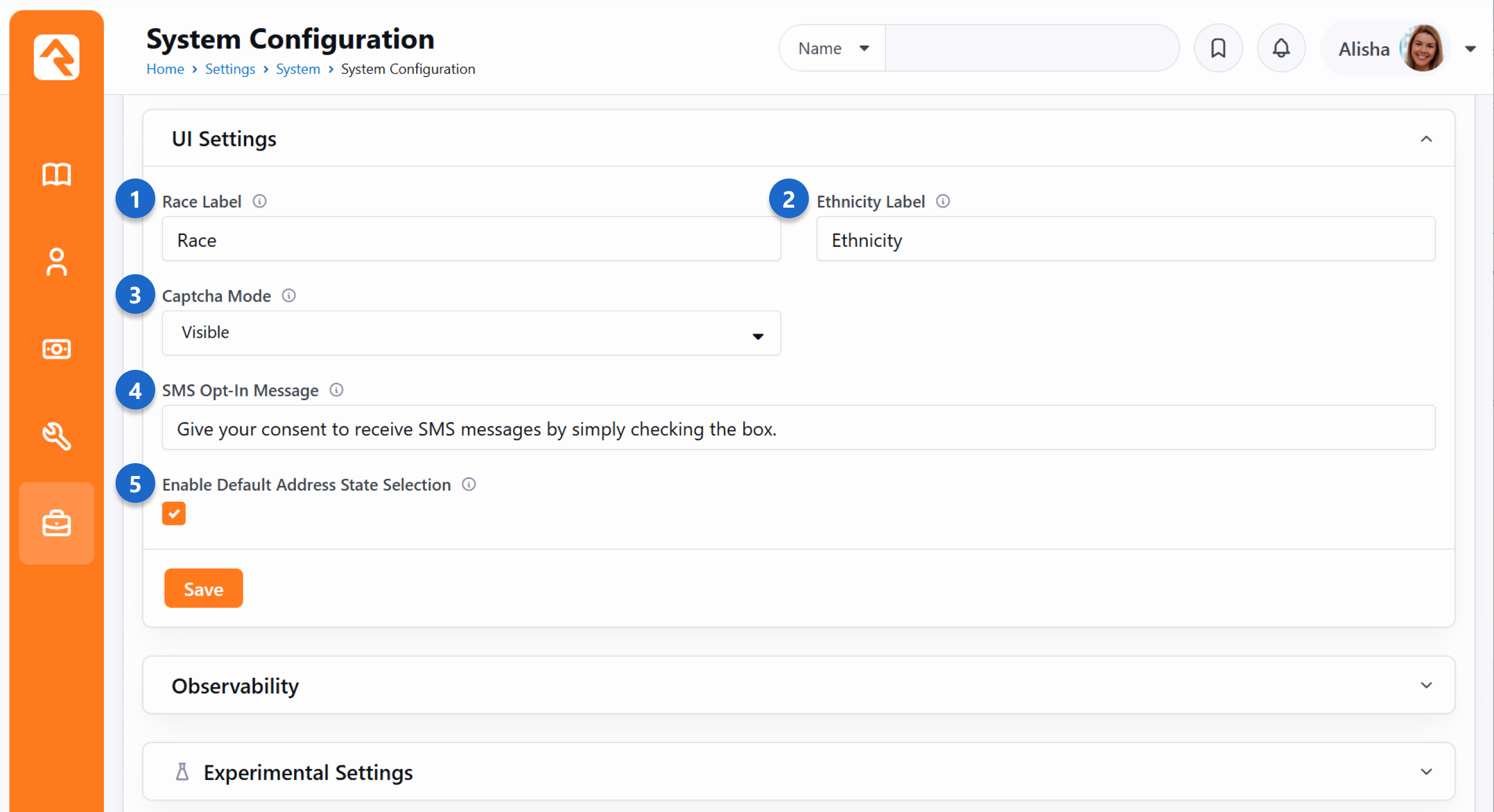Screen dimensions: 1494x812
Task: Open the person icon in sidebar
Action: (57, 262)
